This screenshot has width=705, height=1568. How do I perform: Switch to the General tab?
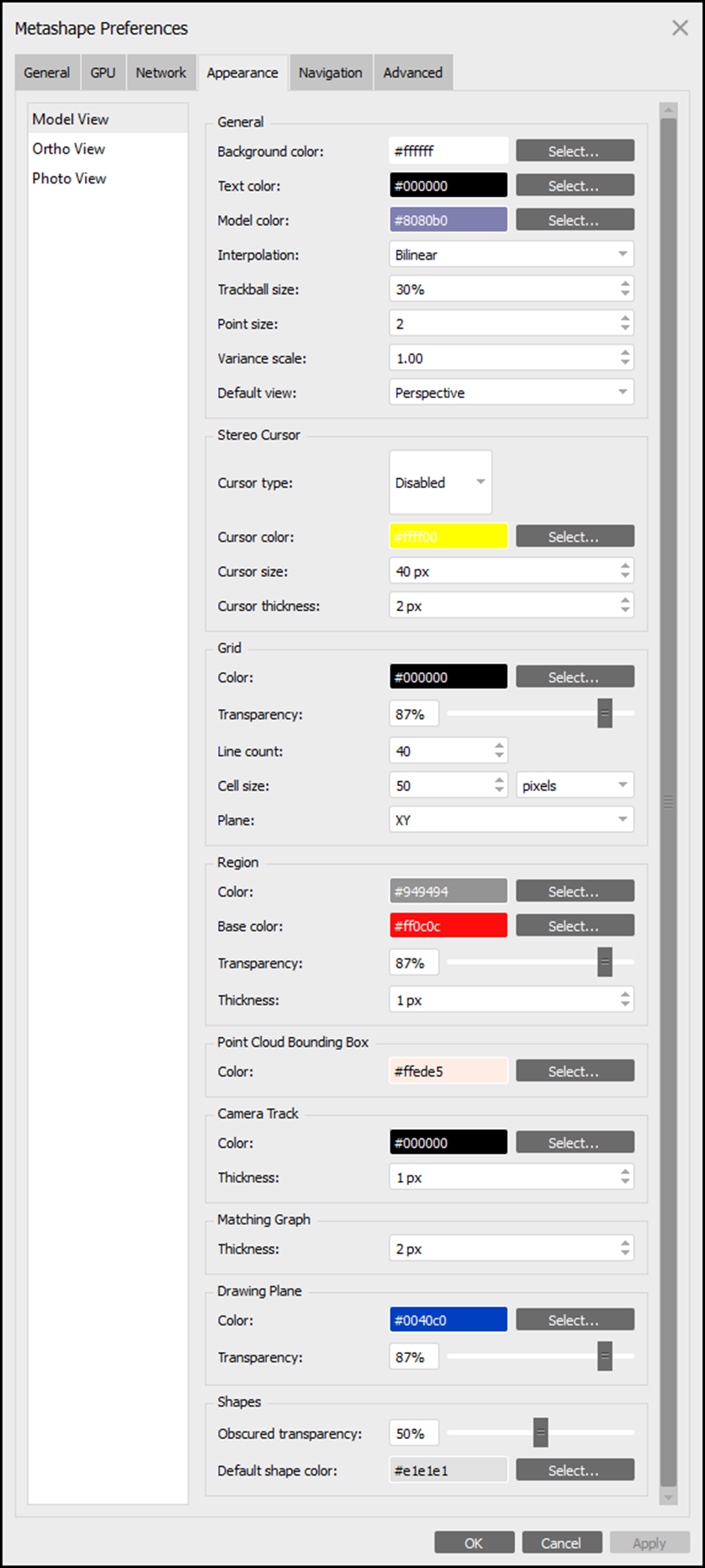pos(48,72)
